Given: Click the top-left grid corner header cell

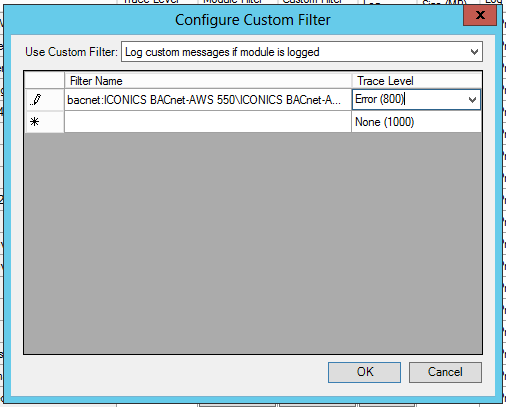Looking at the screenshot, I should pyautogui.click(x=45, y=81).
